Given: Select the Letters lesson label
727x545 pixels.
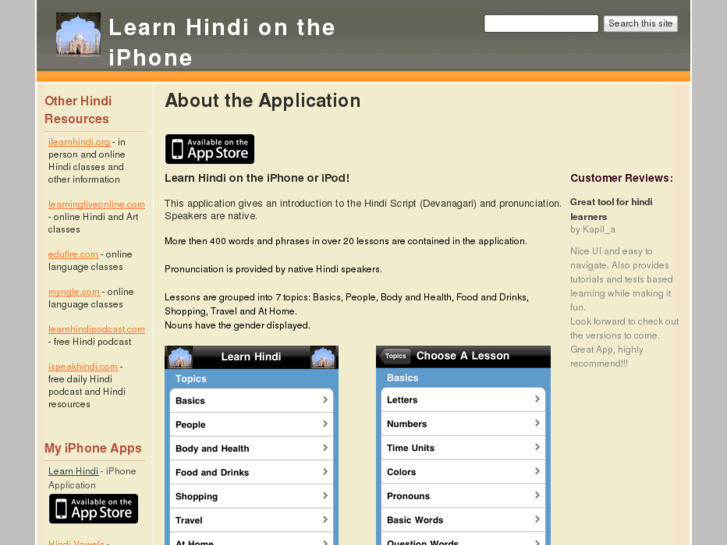Looking at the screenshot, I should [402, 400].
